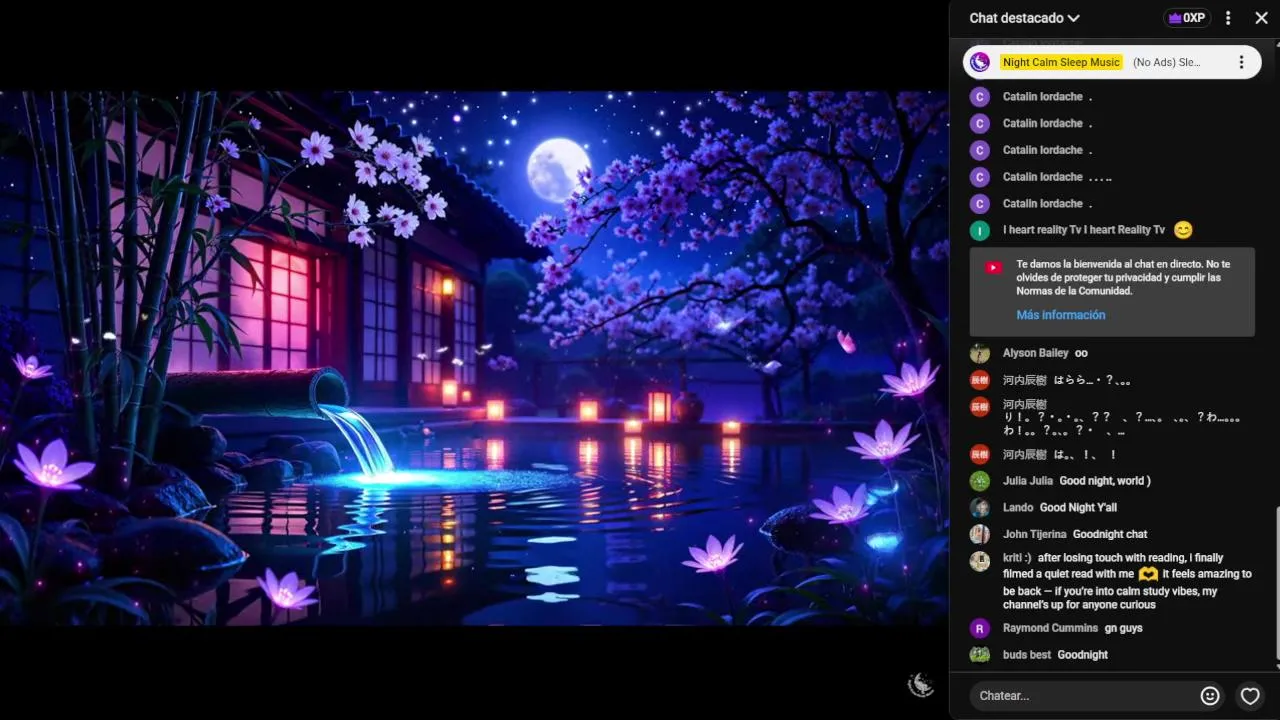Image resolution: width=1280 pixels, height=720 pixels.
Task: Select the Julia Julia 'Good night, world )' message
Action: coord(1105,481)
